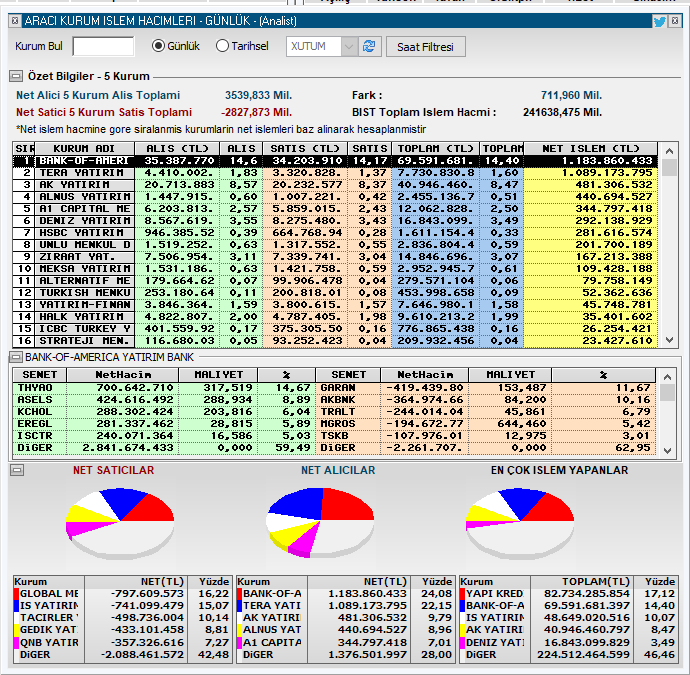The width and height of the screenshot is (690, 675).
Task: Click TSKB in the sold stocks list
Action: click(334, 436)
